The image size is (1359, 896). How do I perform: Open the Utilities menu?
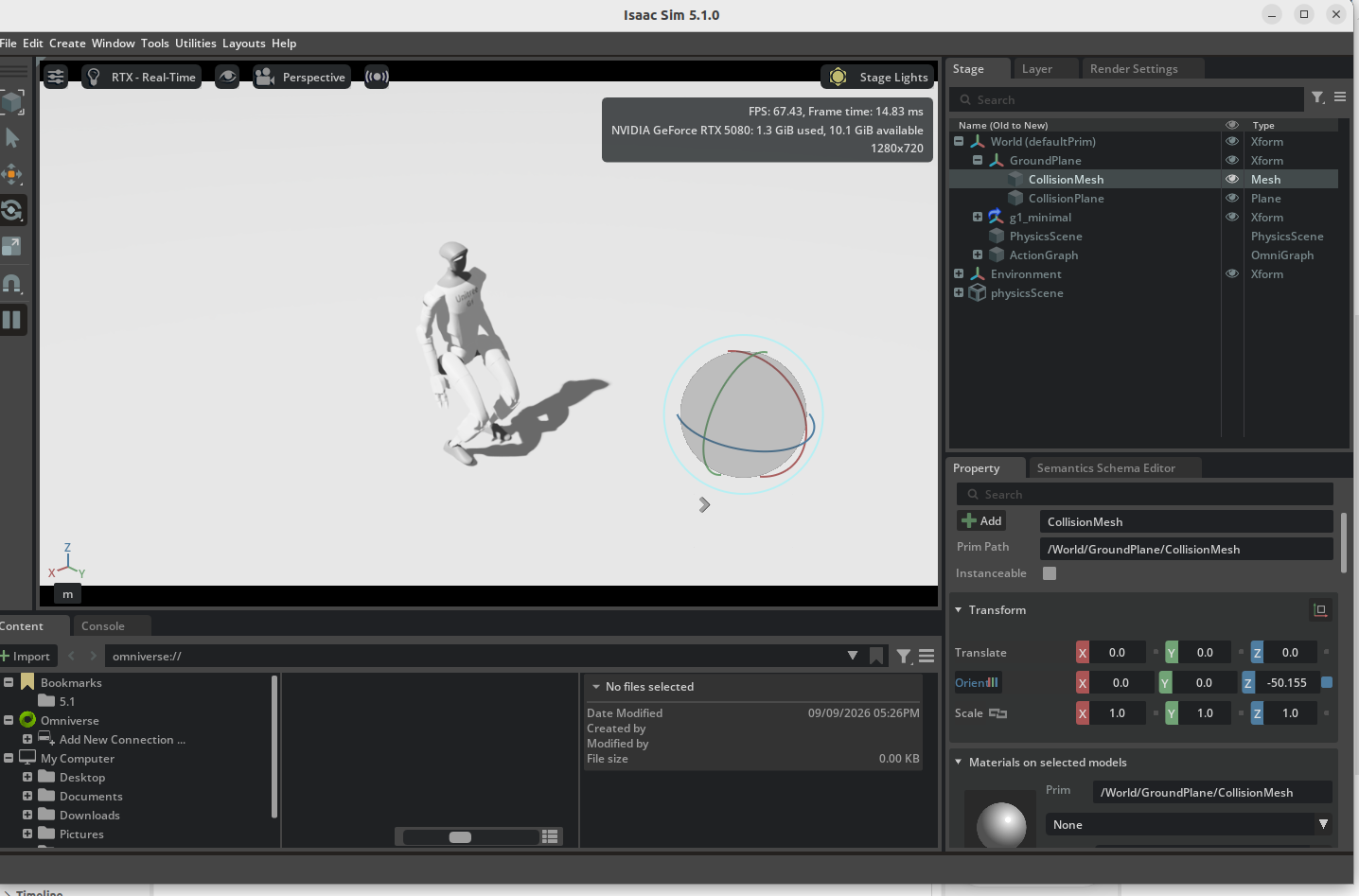coord(196,44)
